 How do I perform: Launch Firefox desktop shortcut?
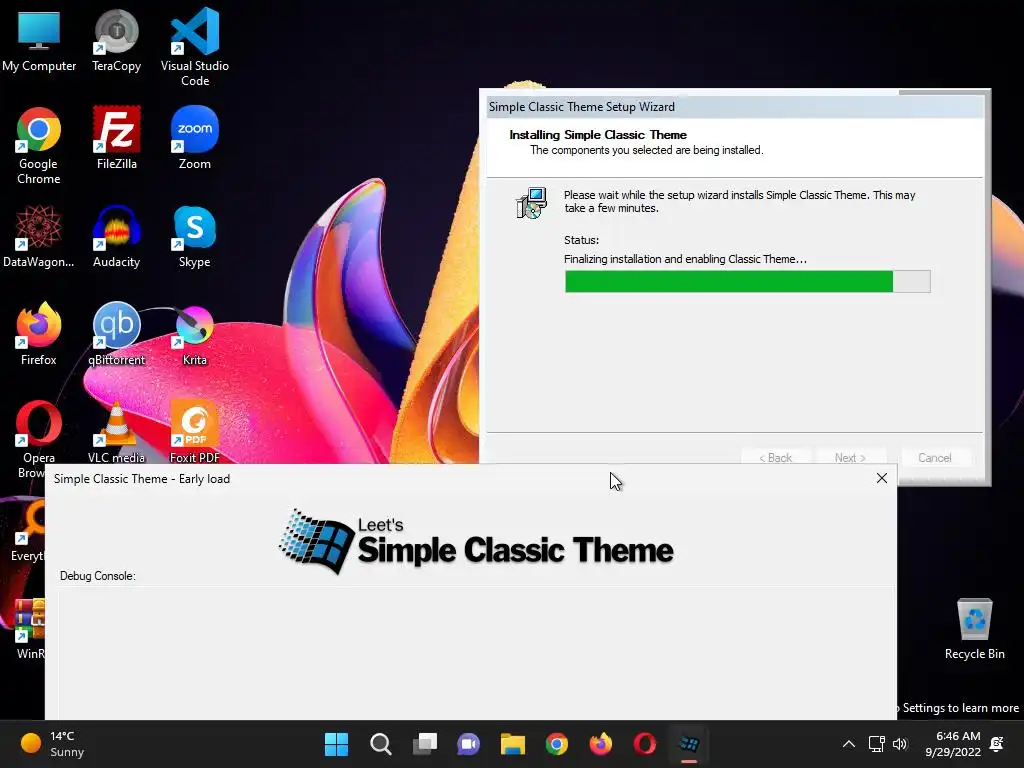tap(39, 334)
